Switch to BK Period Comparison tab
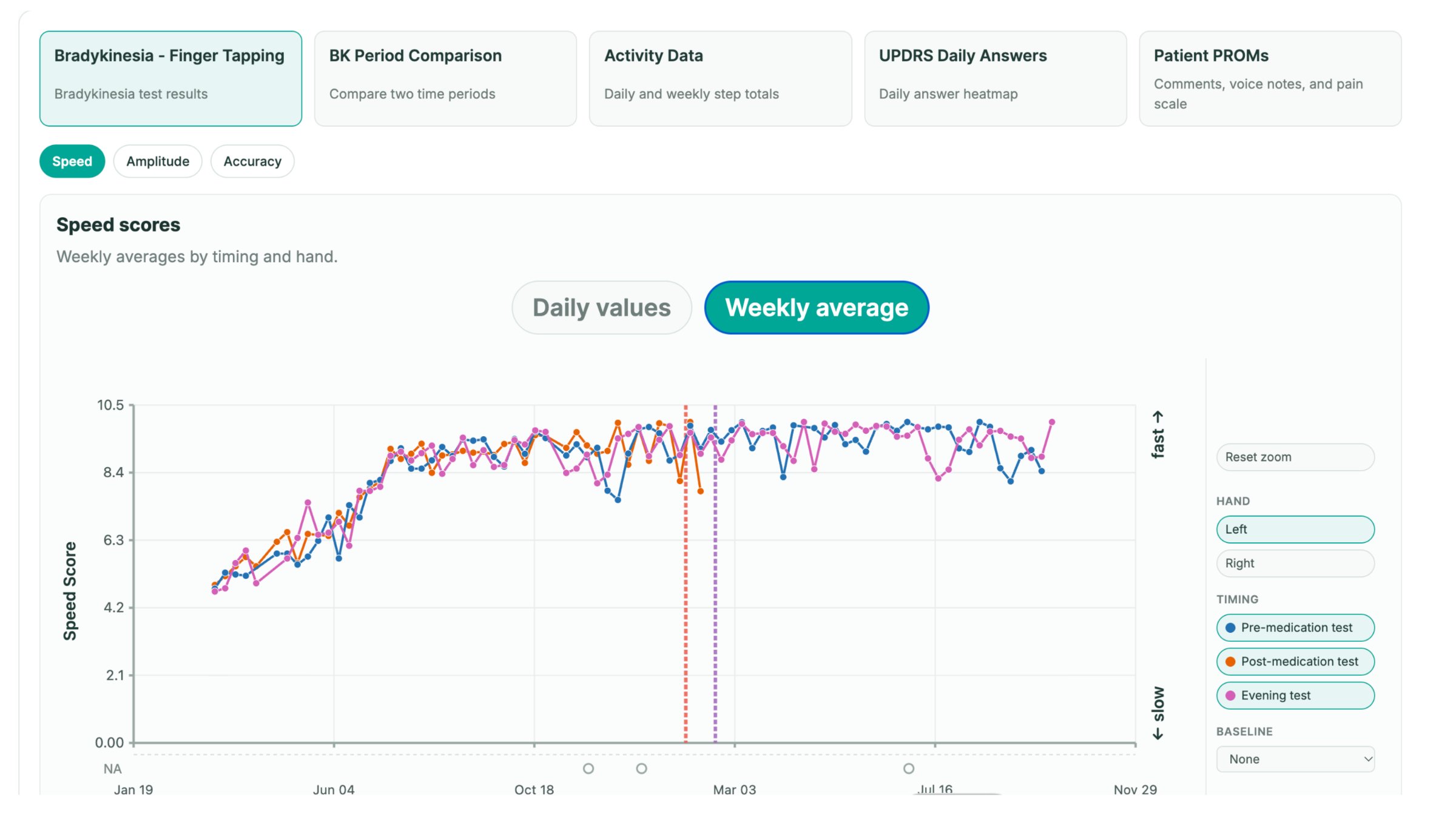The width and height of the screenshot is (1456, 819). [x=445, y=79]
